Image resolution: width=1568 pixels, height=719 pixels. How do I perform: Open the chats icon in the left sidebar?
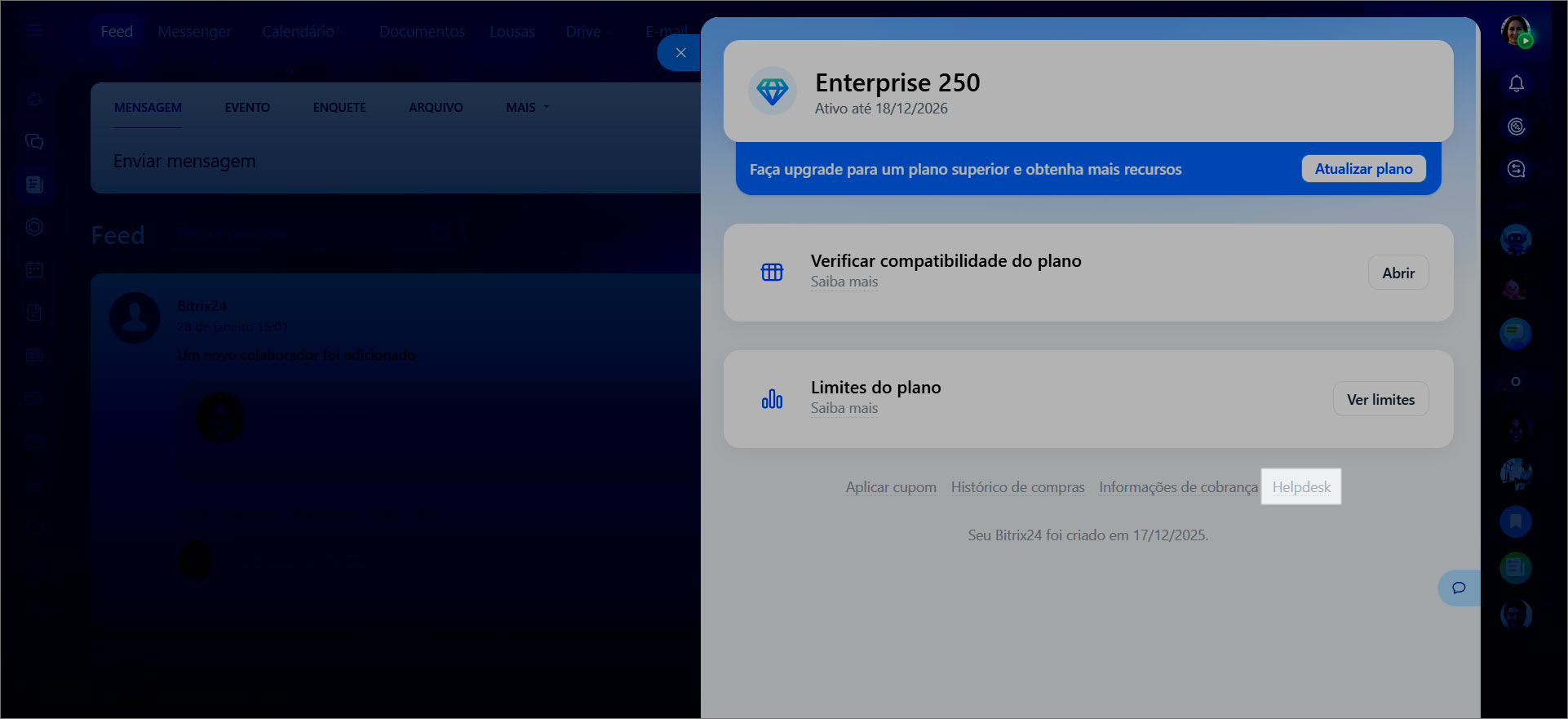(34, 141)
